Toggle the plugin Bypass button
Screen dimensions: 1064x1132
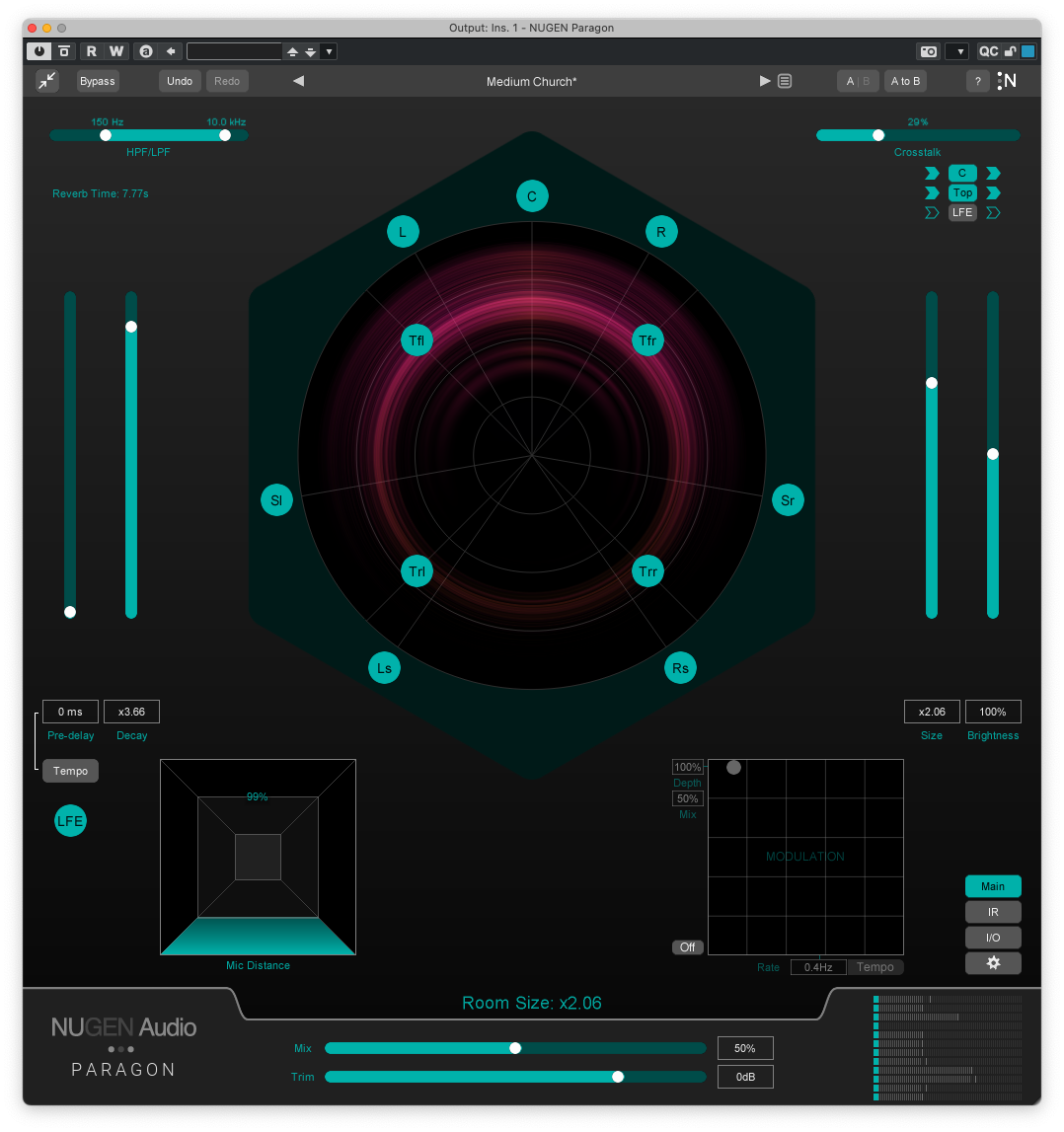tap(98, 81)
